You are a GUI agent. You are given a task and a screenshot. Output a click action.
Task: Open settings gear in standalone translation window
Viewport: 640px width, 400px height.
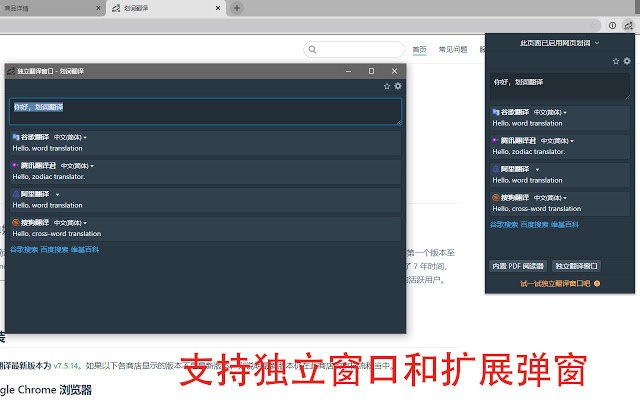(398, 86)
